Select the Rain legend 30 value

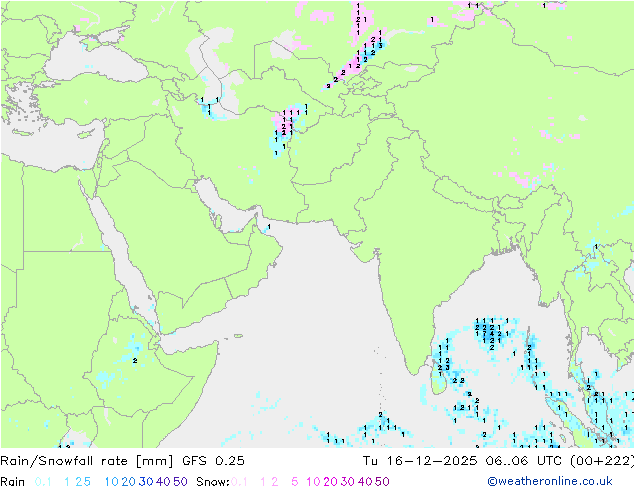[x=146, y=482]
